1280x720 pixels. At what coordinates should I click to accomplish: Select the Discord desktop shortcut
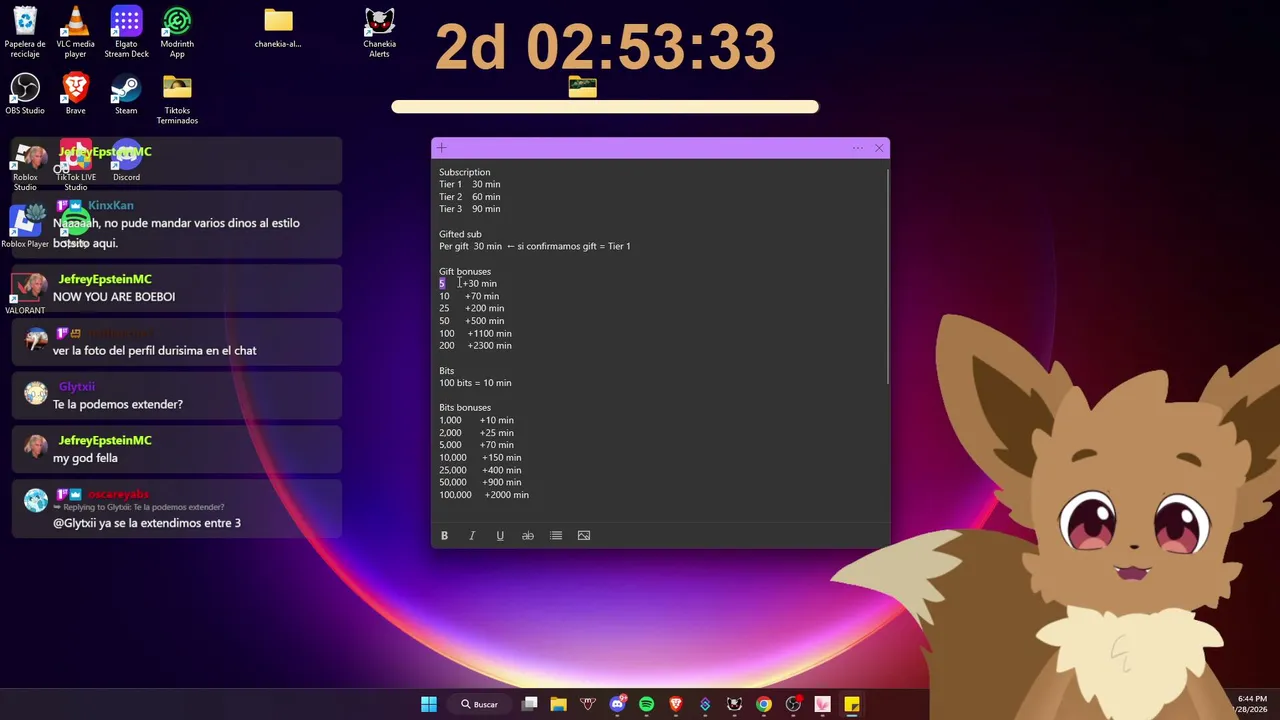point(126,161)
